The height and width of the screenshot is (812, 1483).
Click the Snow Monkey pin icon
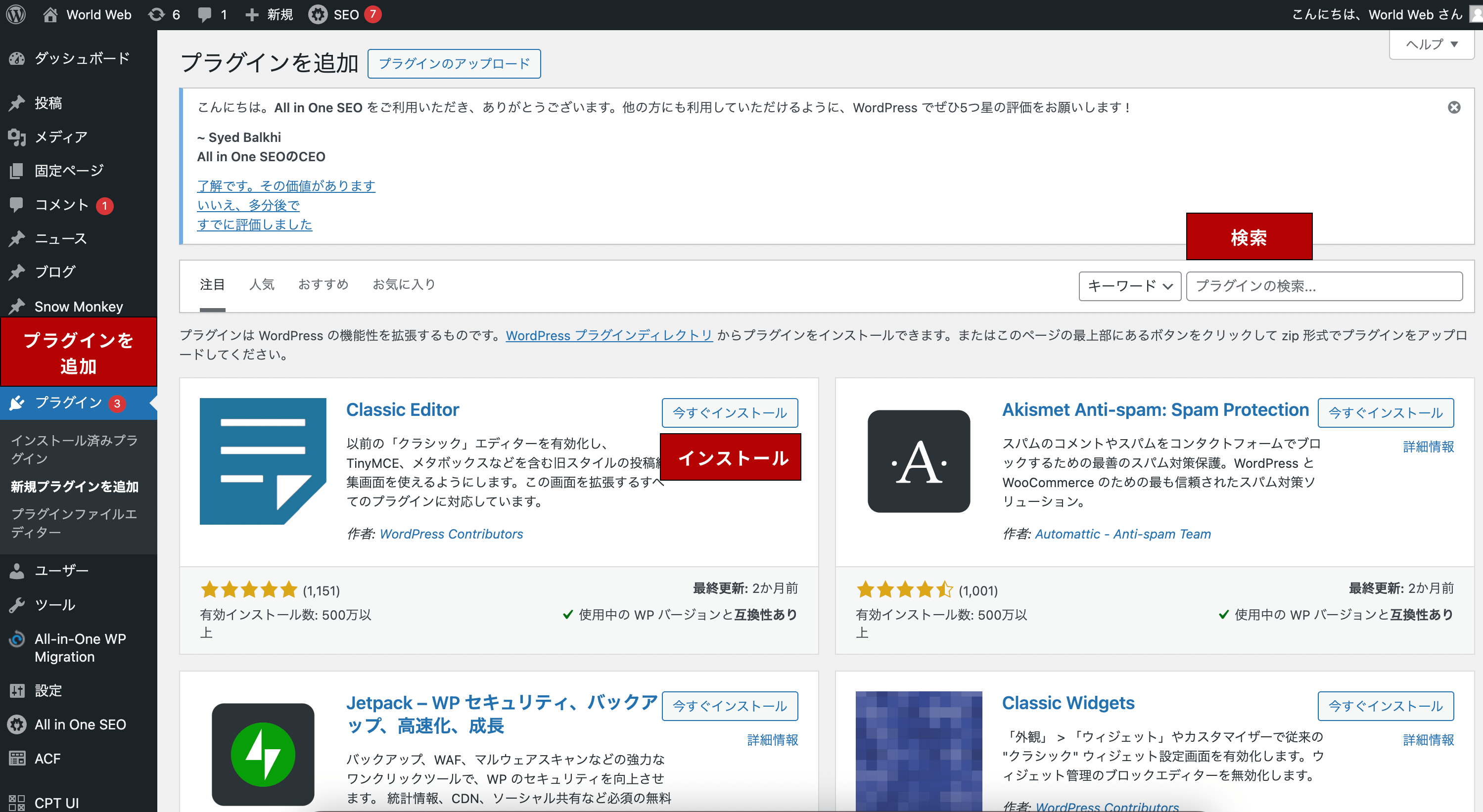click(x=17, y=306)
